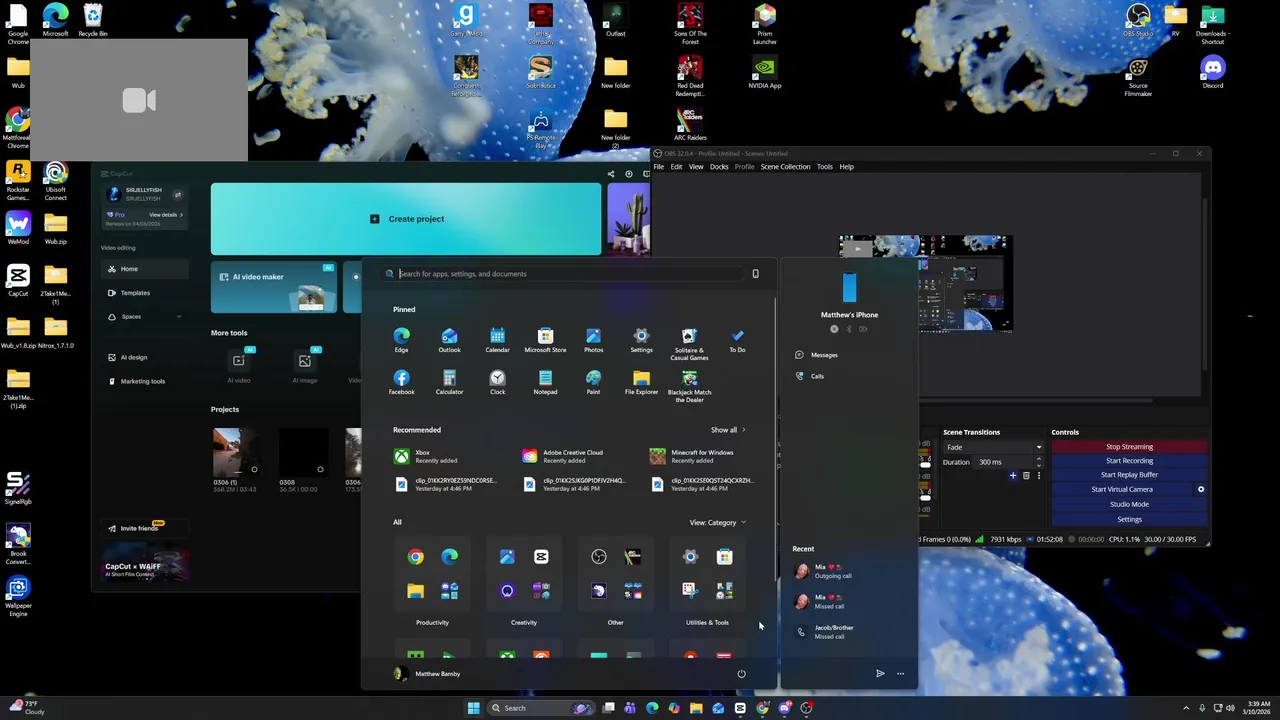
Task: Launch the pinned Calendar app
Action: pos(497,340)
